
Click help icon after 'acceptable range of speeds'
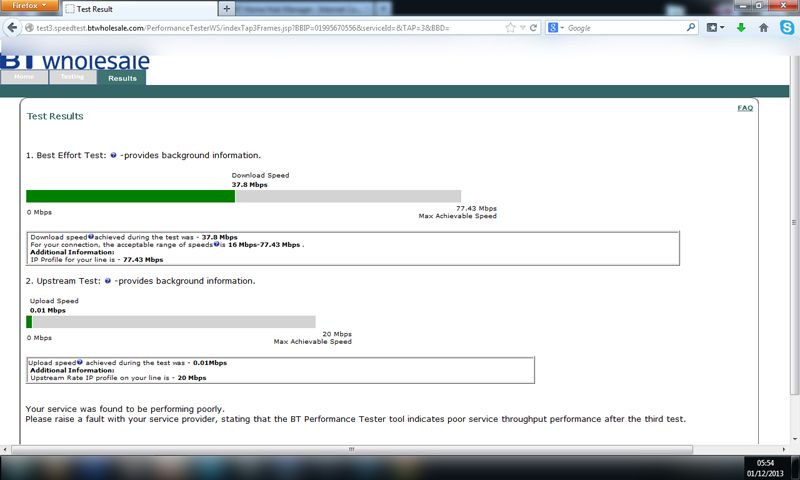tap(216, 244)
